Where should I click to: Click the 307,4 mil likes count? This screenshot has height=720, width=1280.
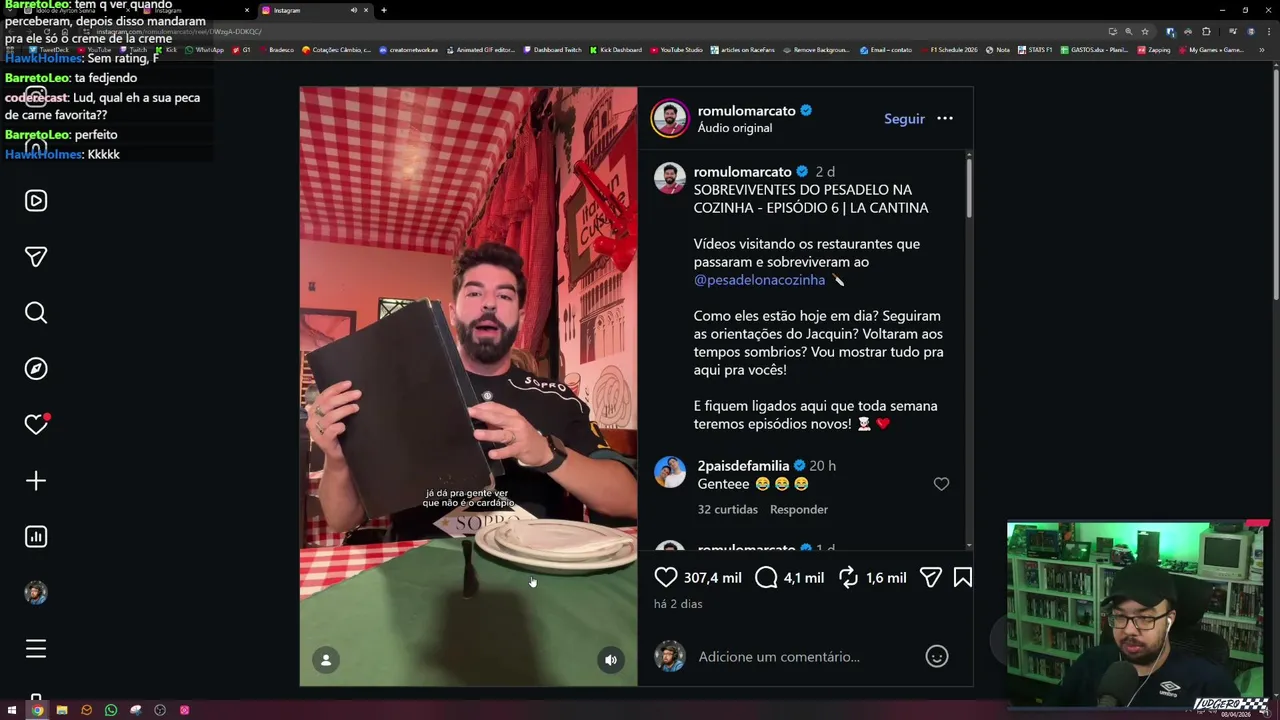[x=712, y=578]
